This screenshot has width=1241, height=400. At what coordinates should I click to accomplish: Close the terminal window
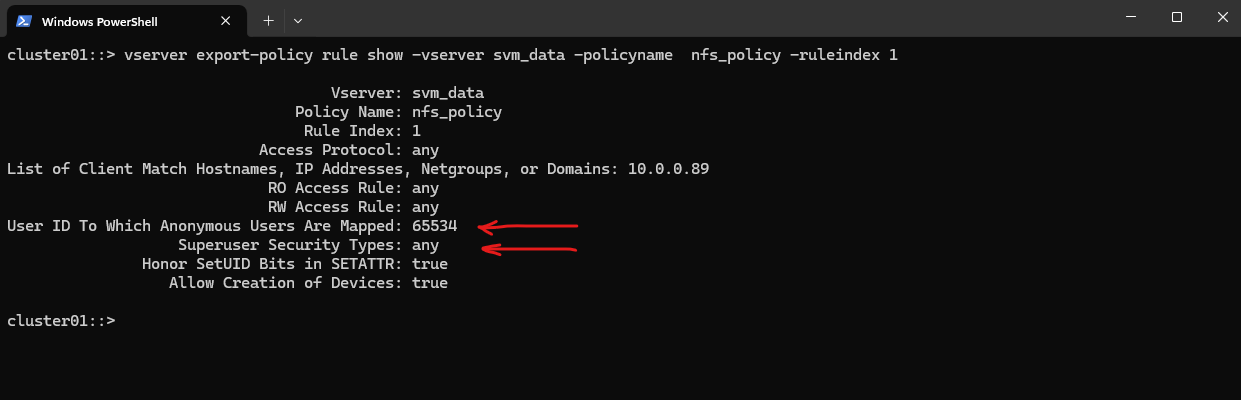tap(1222, 17)
